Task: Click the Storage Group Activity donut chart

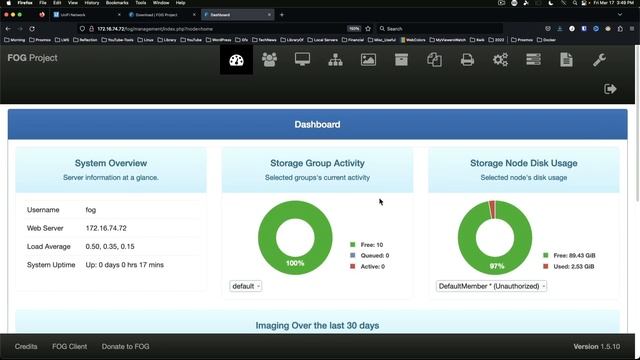Action: coord(295,238)
